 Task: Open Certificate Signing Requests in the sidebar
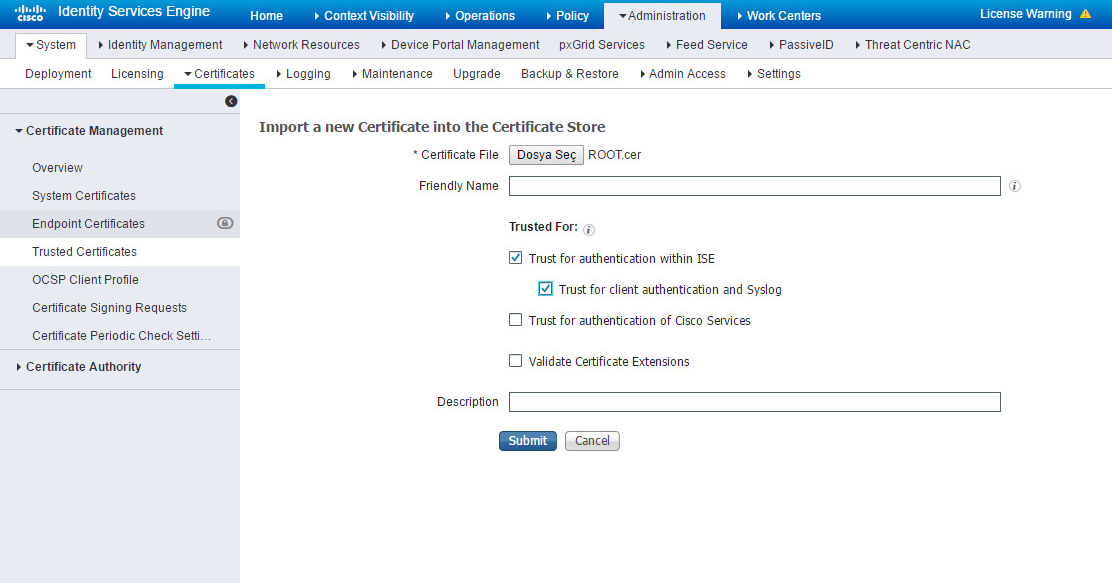tap(109, 308)
